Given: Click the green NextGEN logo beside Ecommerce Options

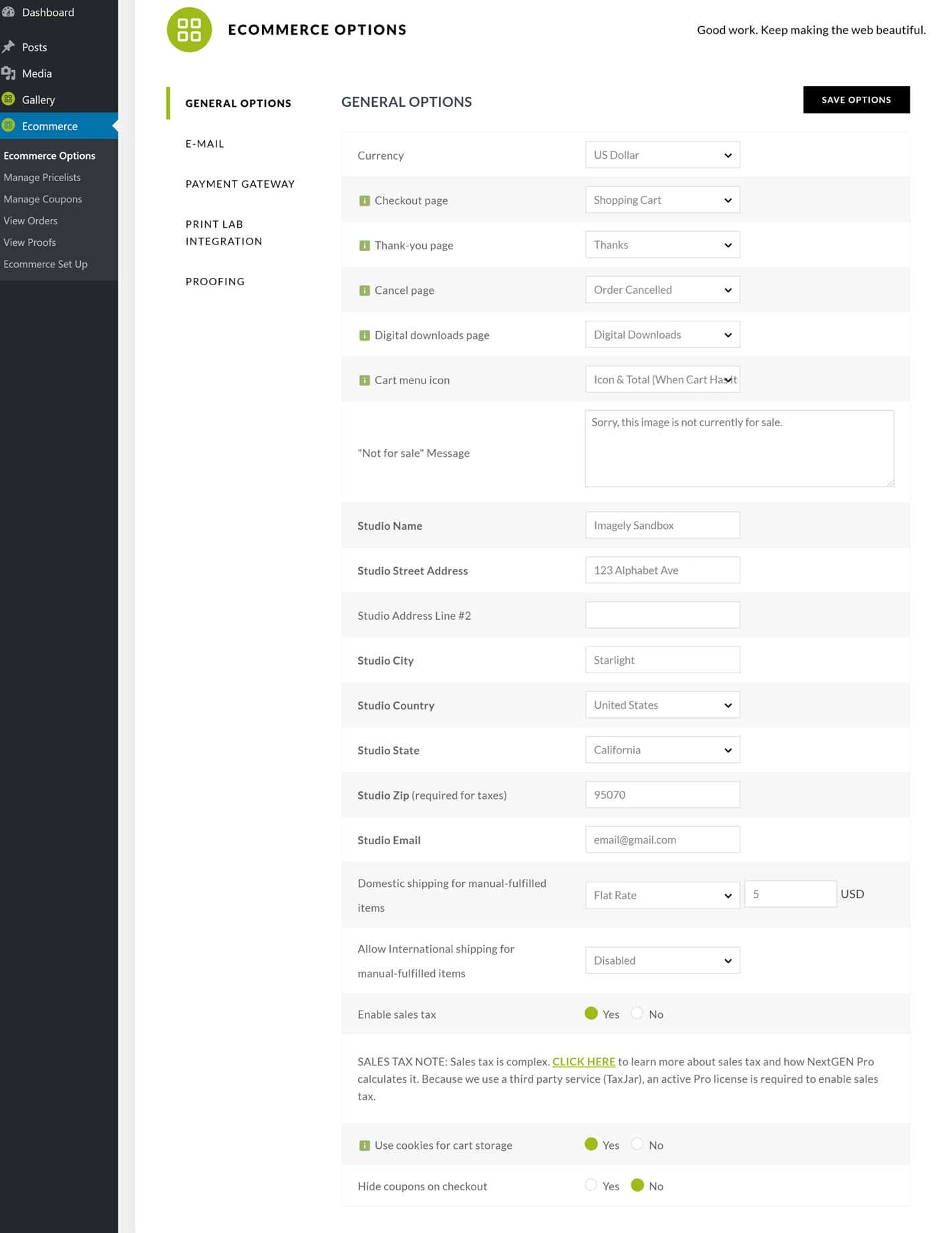Looking at the screenshot, I should 189,29.
